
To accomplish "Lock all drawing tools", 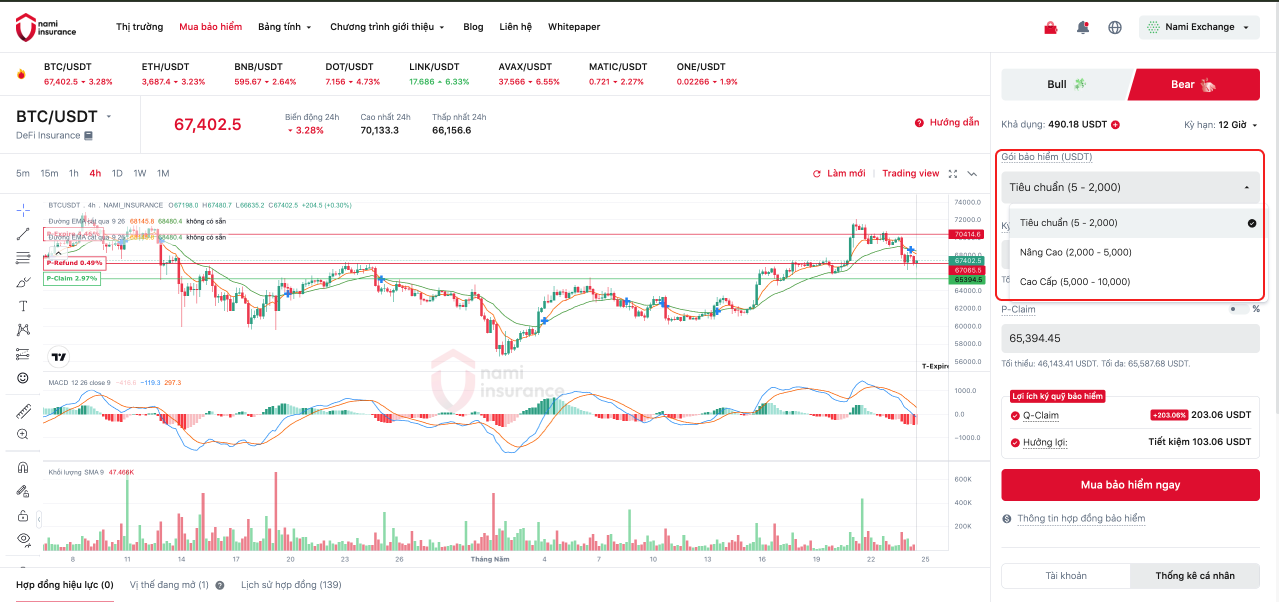I will [22, 515].
